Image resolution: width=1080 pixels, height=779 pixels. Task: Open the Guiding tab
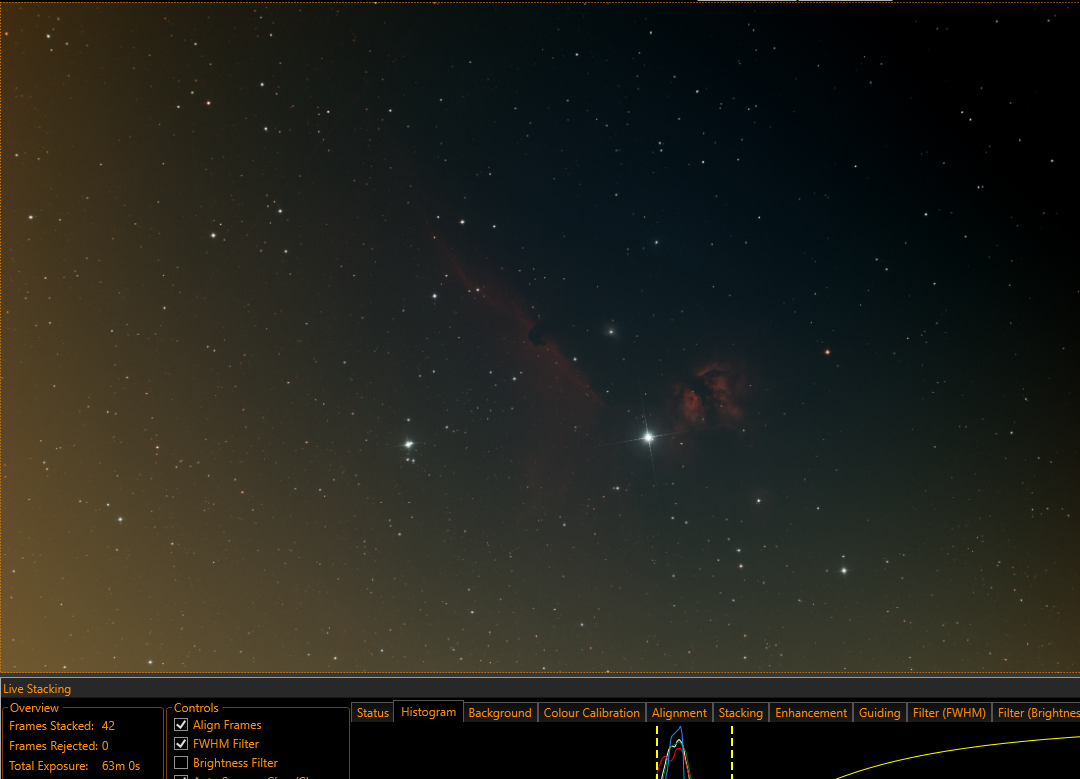pos(880,713)
